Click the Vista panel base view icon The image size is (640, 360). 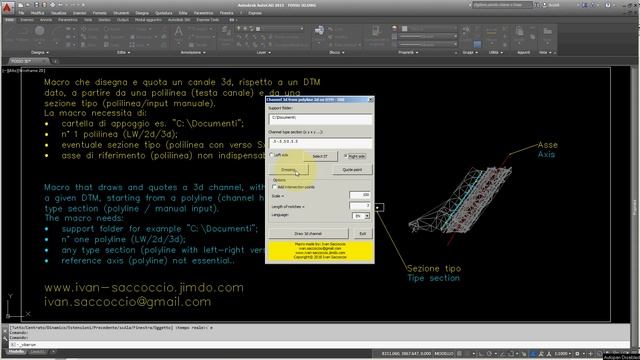click(x=547, y=31)
